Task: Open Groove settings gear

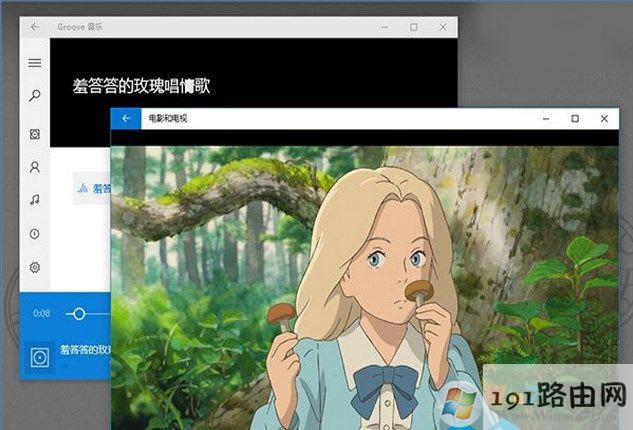Action: click(x=35, y=267)
